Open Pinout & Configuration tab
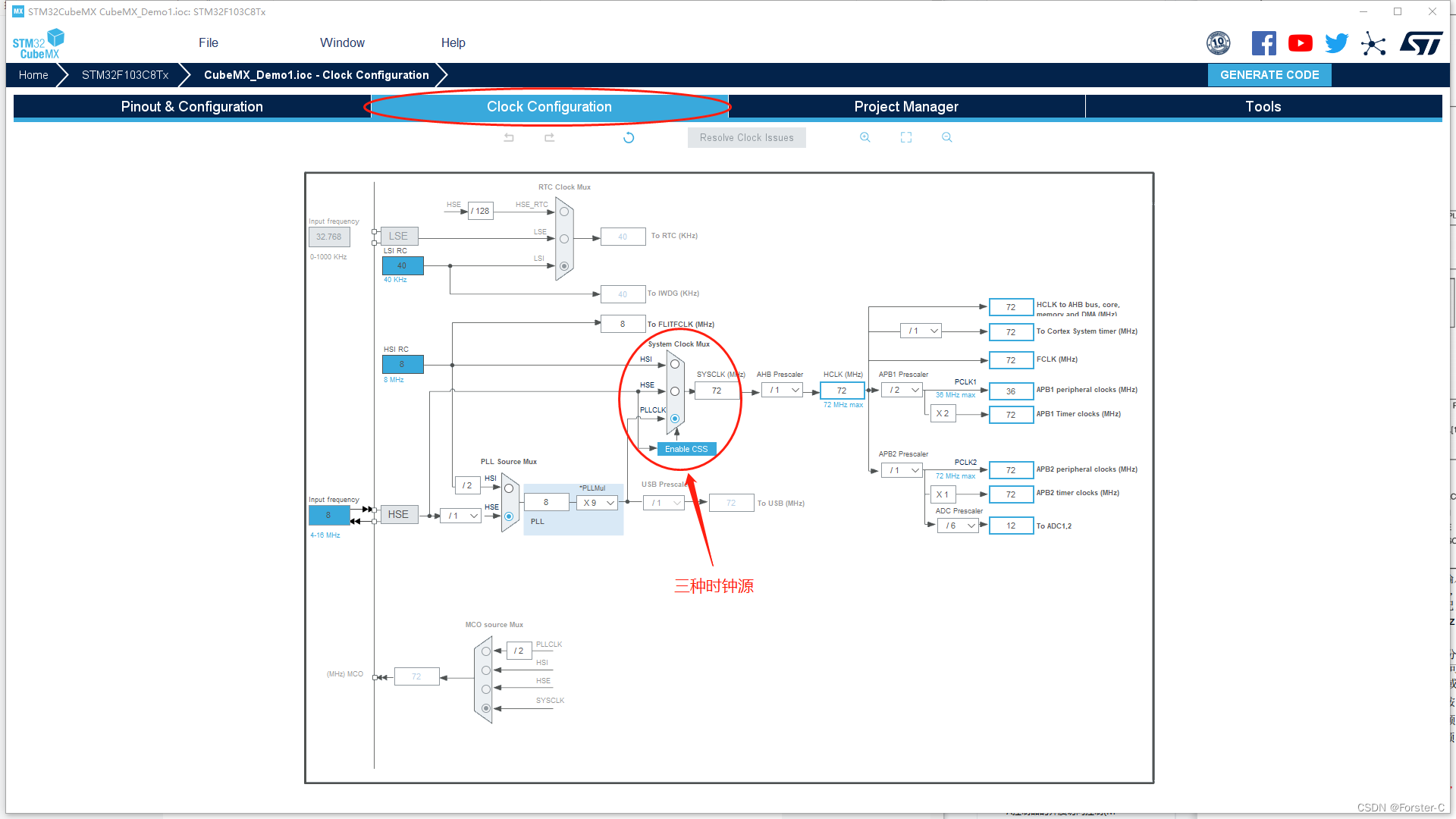The width and height of the screenshot is (1456, 819). pos(192,106)
